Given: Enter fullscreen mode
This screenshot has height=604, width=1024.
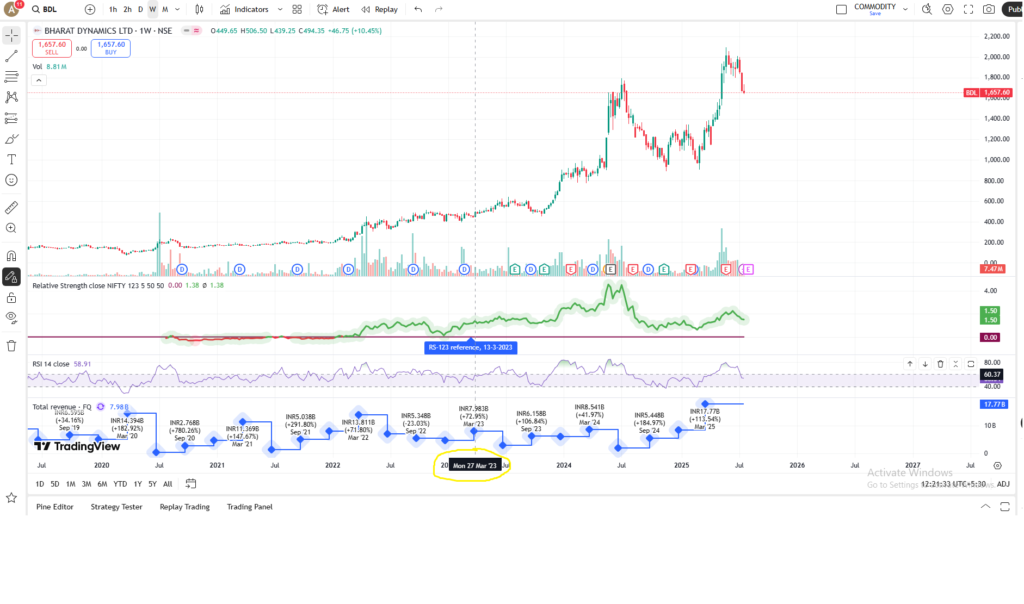Looking at the screenshot, I should [x=968, y=9].
